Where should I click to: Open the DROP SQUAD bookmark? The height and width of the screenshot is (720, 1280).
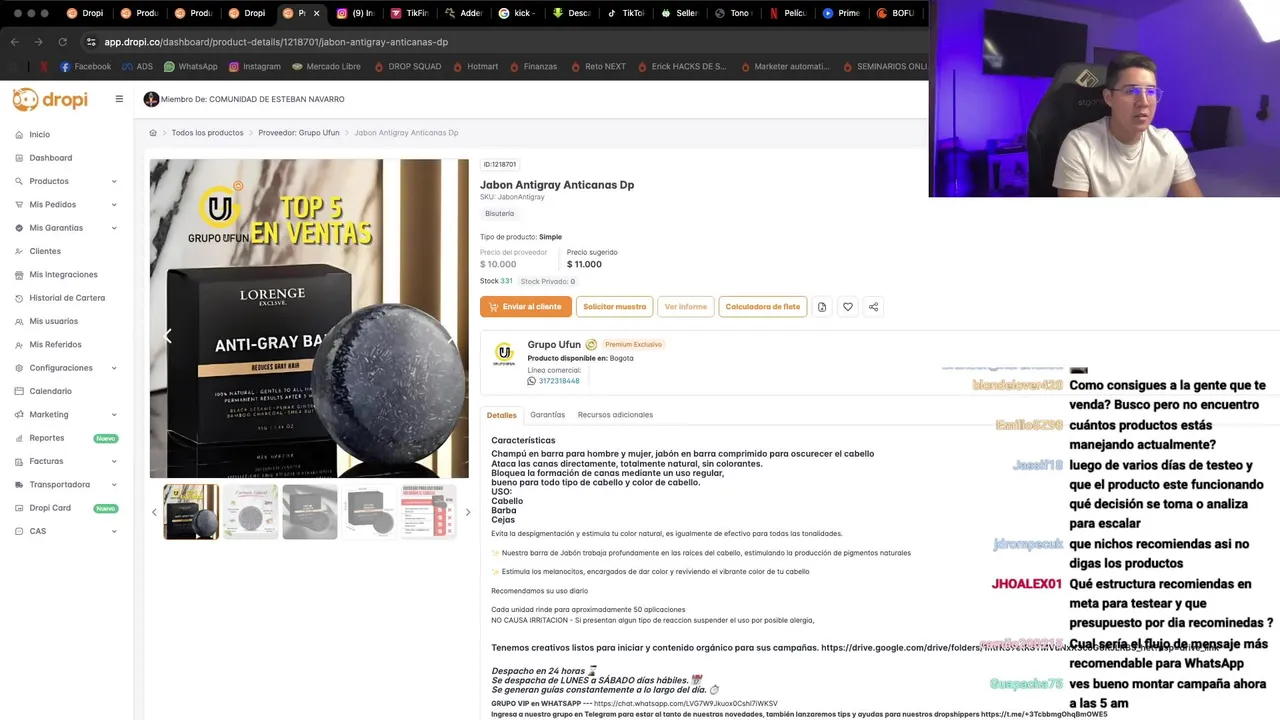click(407, 67)
